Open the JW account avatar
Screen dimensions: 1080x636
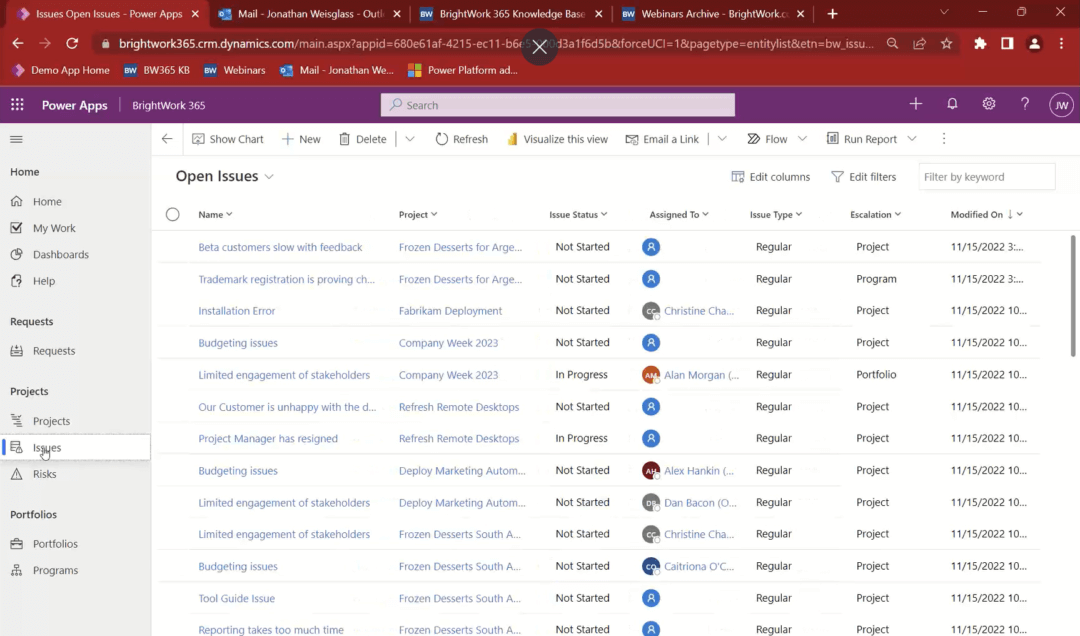[x=1061, y=104]
